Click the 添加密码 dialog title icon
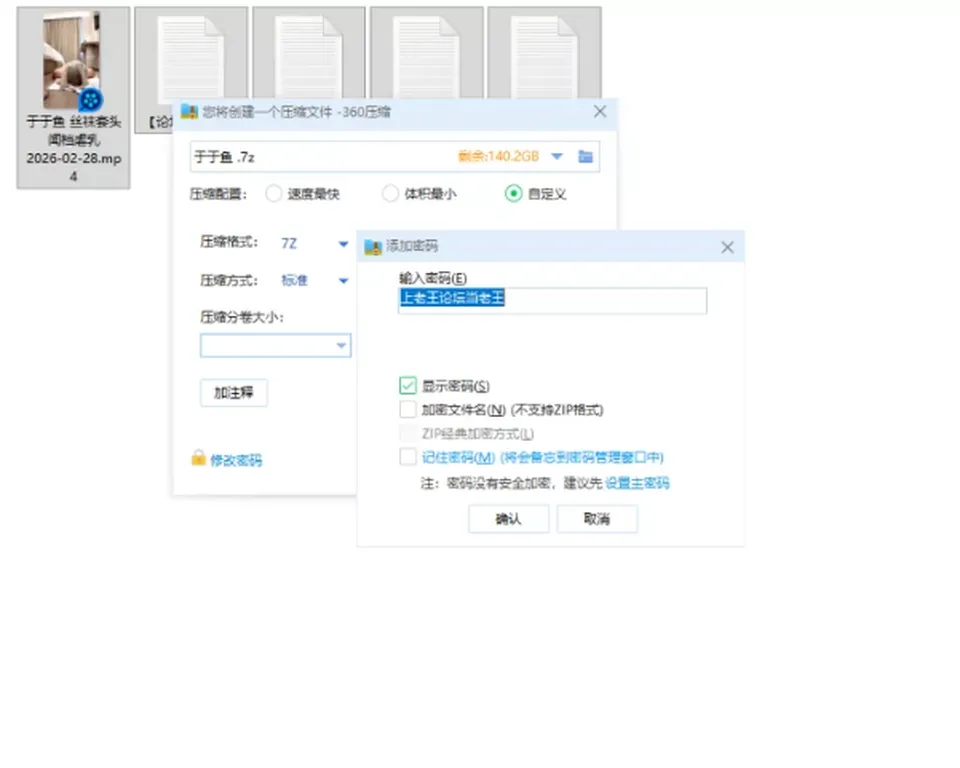The image size is (960, 768). [373, 247]
